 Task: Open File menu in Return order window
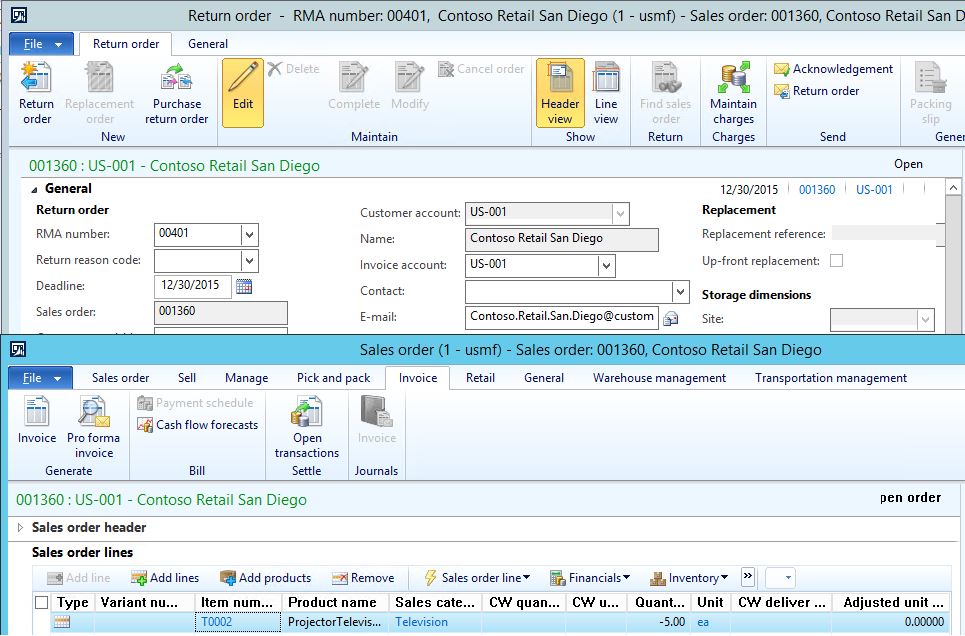(x=41, y=44)
